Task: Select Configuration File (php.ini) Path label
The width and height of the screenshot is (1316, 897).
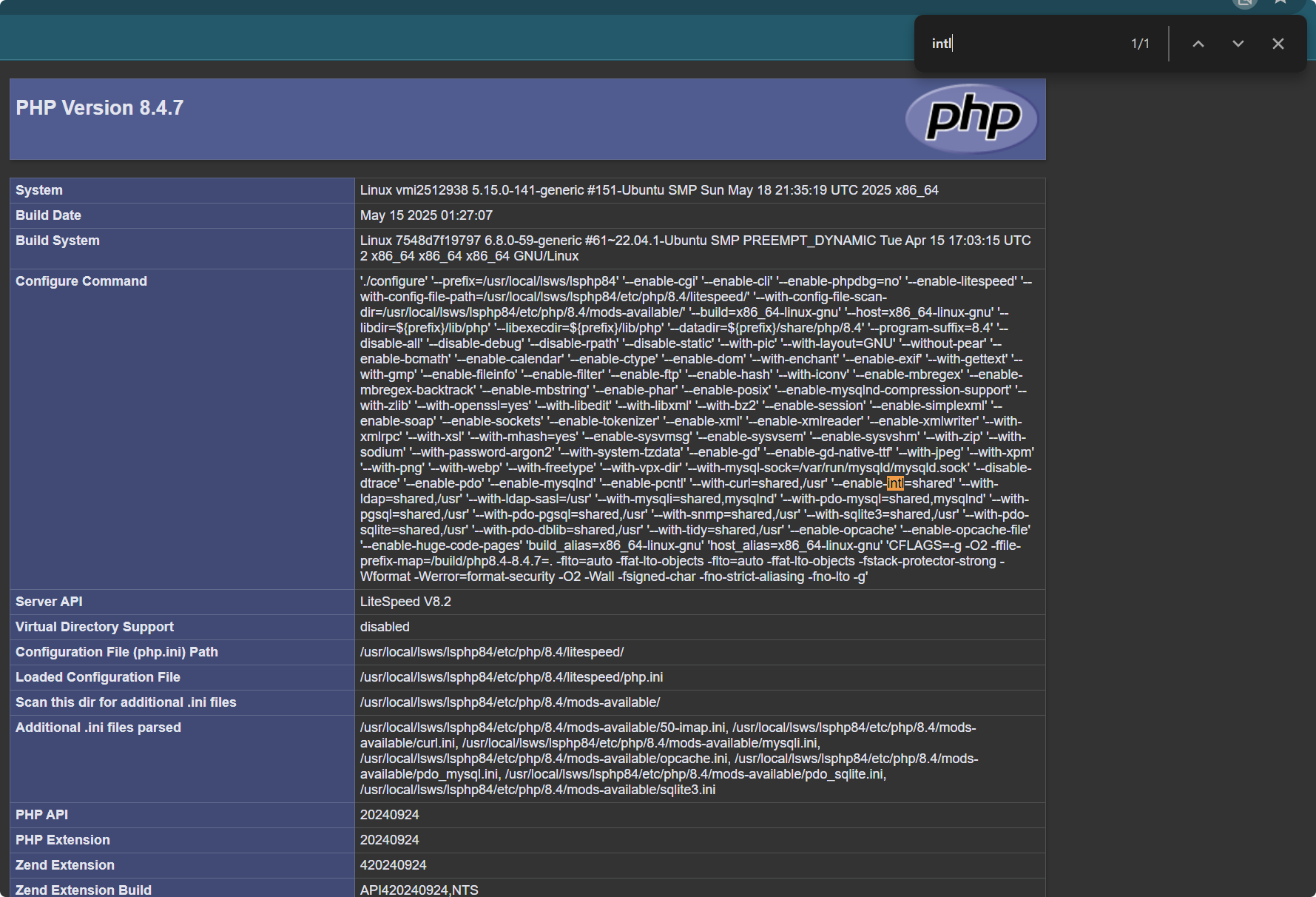Action: [x=117, y=652]
